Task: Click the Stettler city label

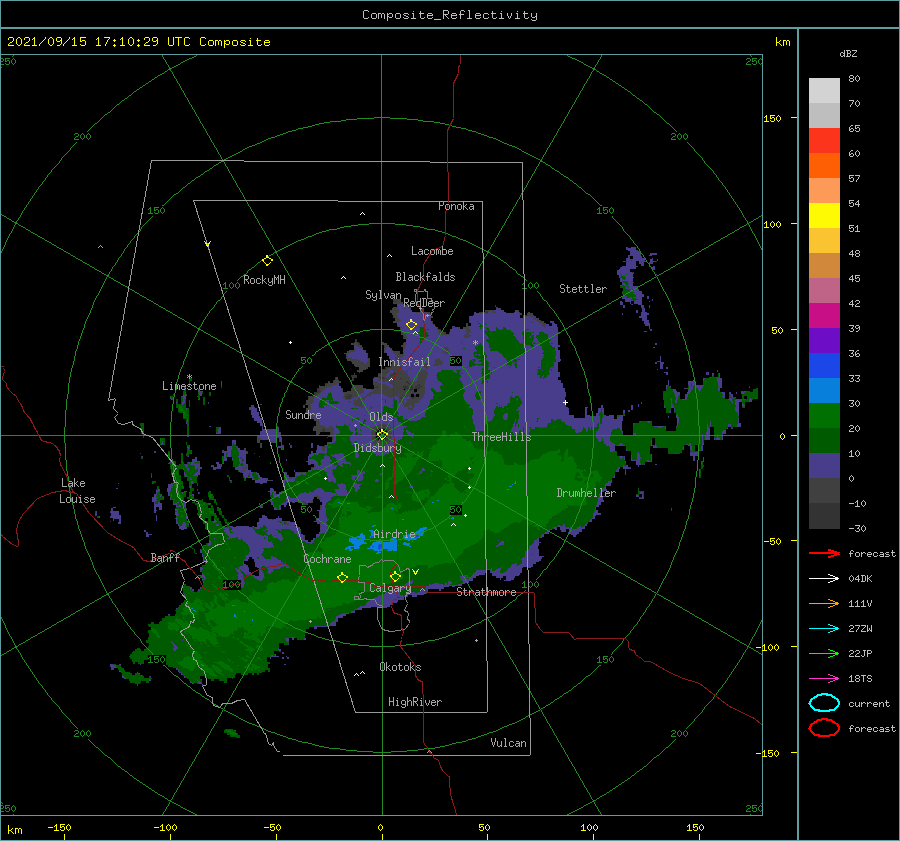Action: (583, 289)
